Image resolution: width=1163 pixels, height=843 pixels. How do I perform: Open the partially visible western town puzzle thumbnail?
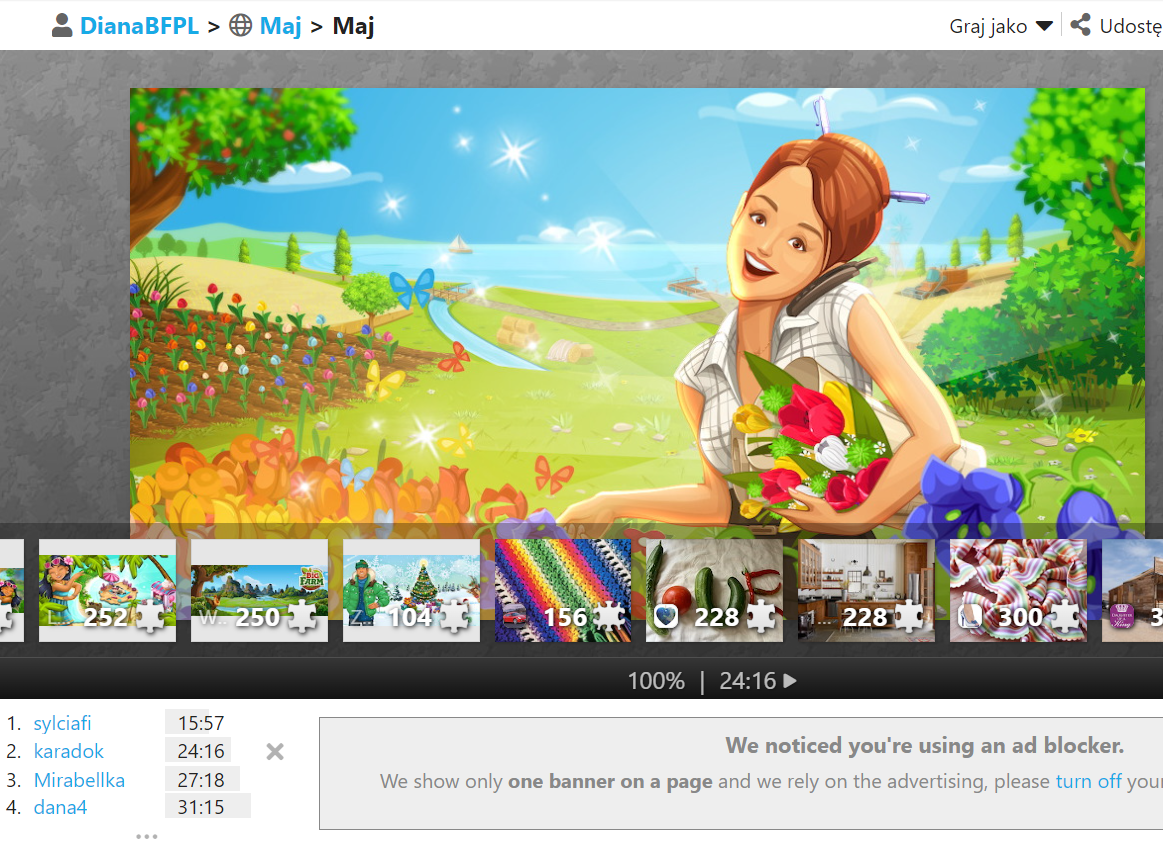[x=1133, y=590]
